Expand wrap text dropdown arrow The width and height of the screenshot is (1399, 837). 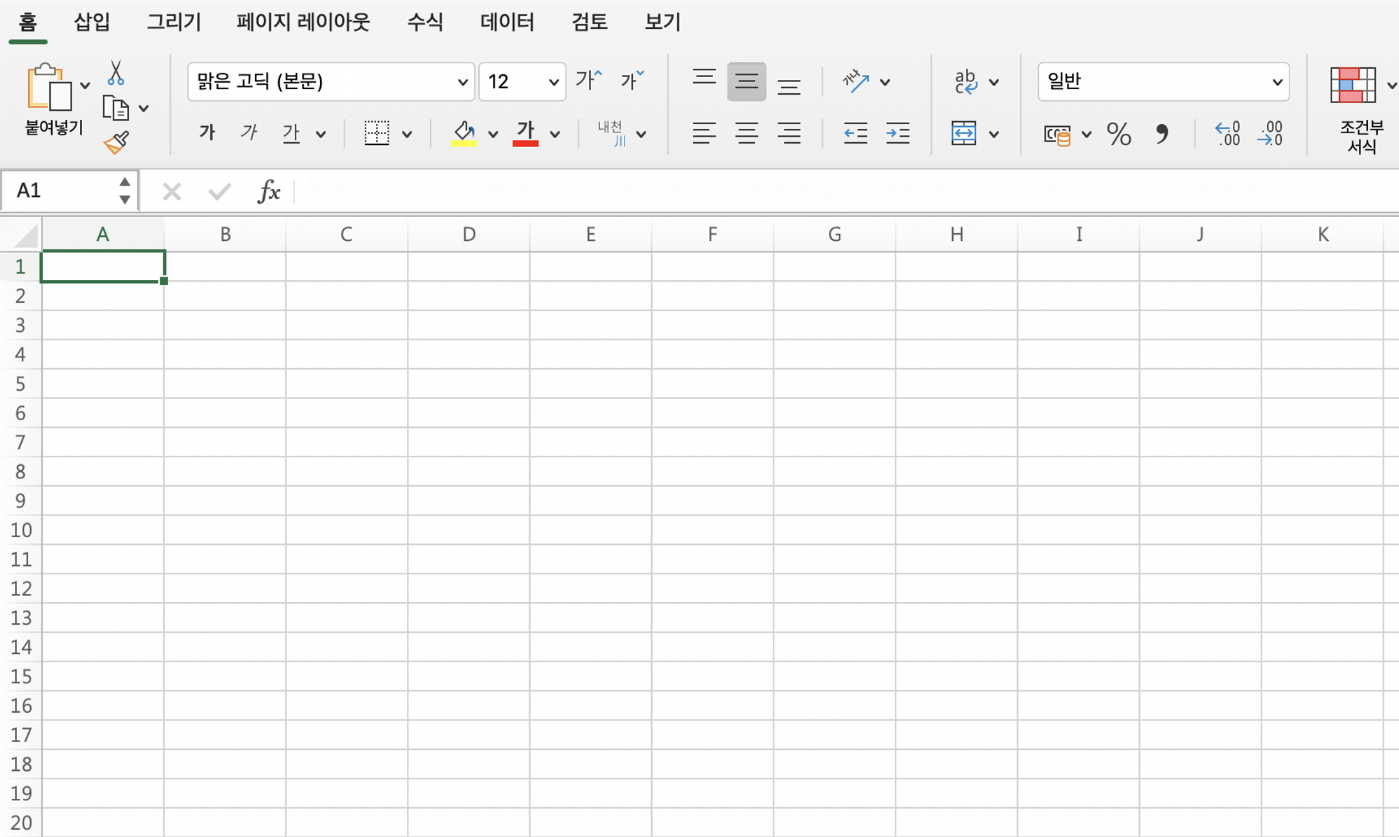tap(994, 82)
